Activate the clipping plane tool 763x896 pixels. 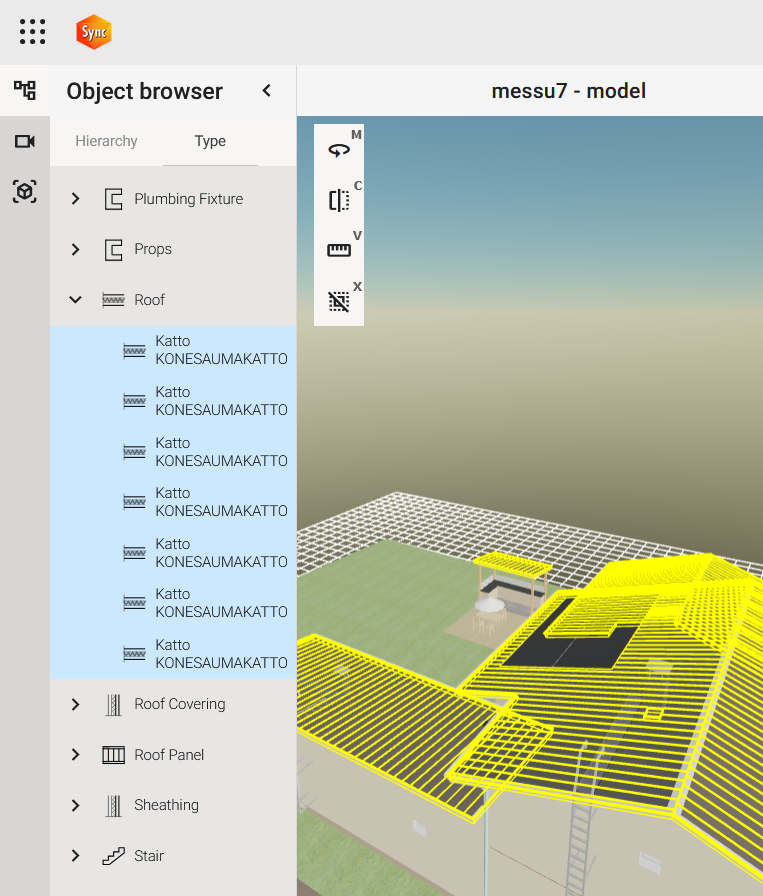point(339,200)
